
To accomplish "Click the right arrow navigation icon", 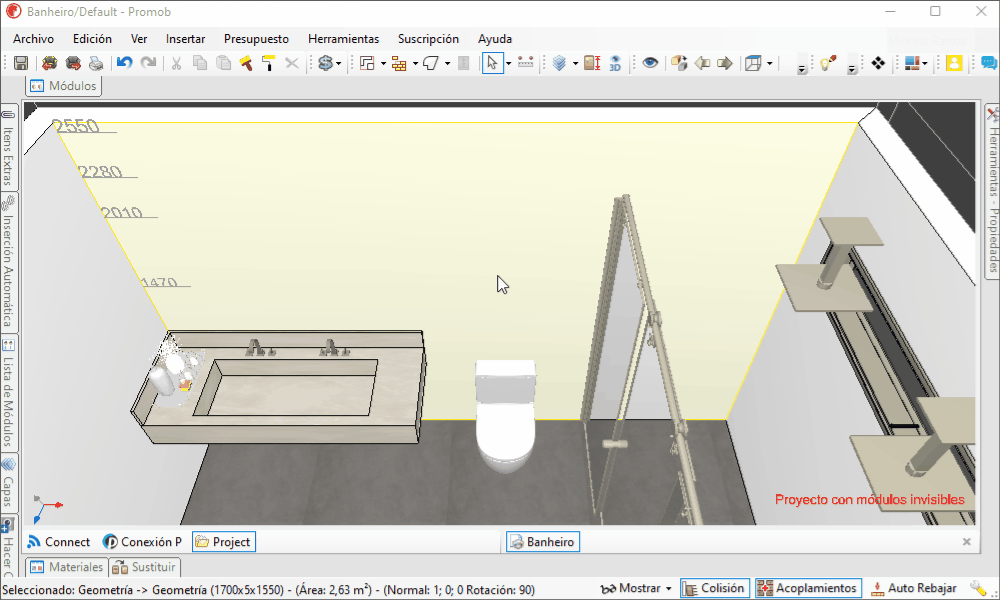I will click(x=725, y=63).
